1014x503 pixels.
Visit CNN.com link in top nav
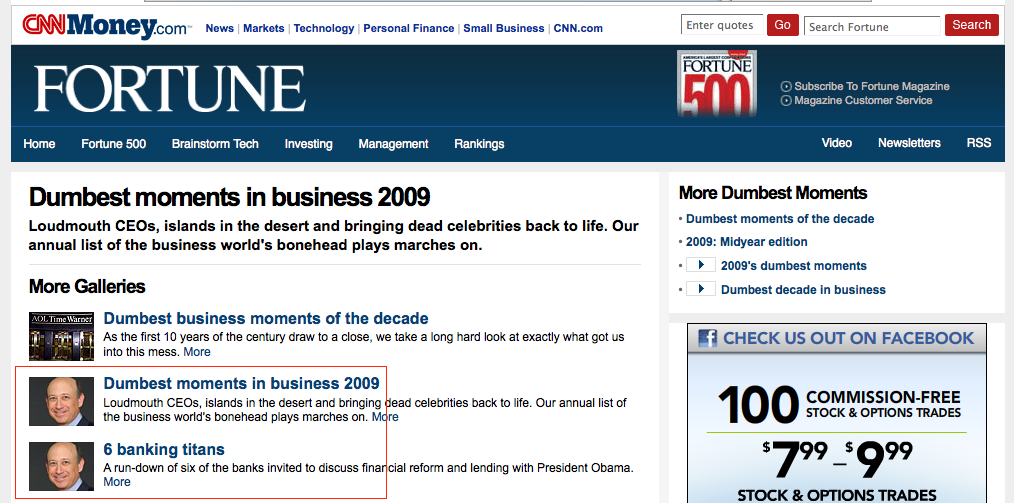578,28
